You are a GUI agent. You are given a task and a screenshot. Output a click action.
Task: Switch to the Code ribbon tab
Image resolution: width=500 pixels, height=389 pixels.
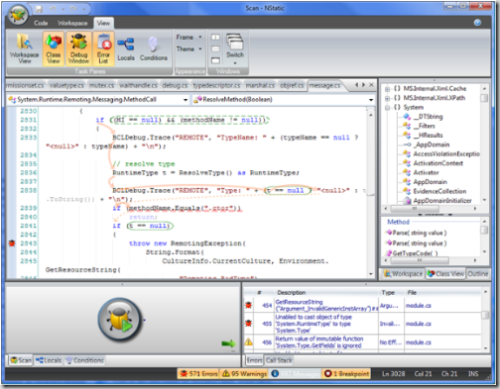(41, 23)
